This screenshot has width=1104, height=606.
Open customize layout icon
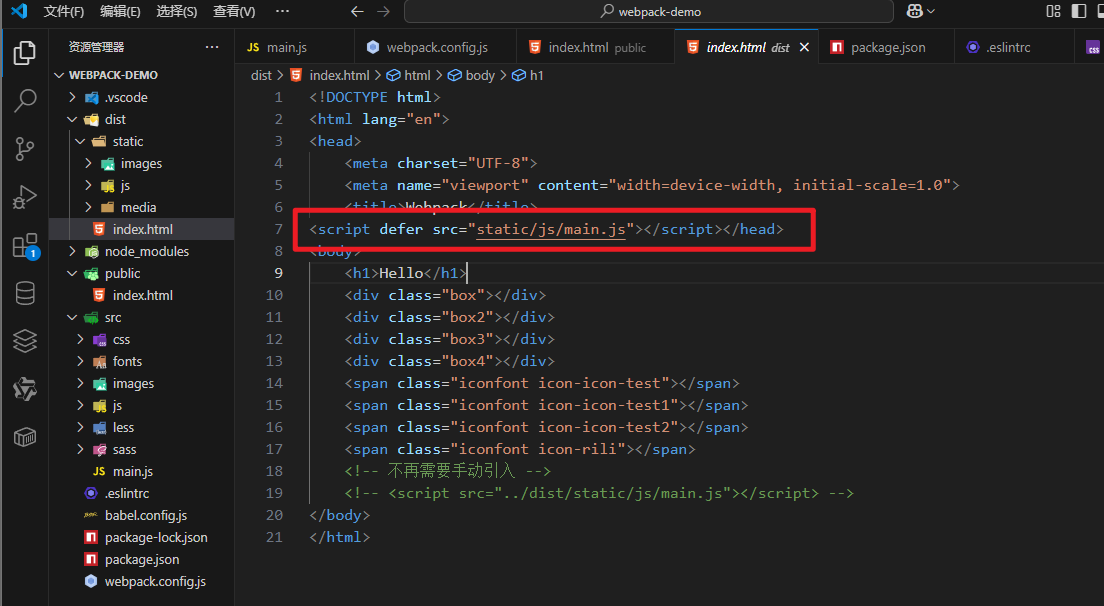1053,11
